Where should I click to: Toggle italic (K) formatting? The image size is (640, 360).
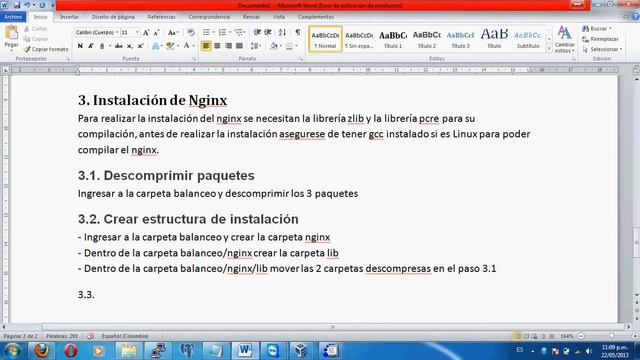[91, 46]
